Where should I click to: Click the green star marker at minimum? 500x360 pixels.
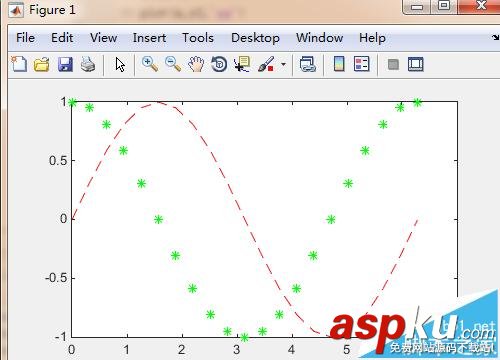pos(245,337)
